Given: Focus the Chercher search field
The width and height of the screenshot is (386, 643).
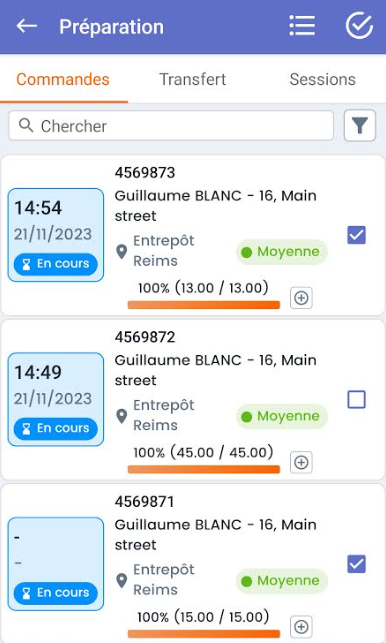Looking at the screenshot, I should 171,125.
